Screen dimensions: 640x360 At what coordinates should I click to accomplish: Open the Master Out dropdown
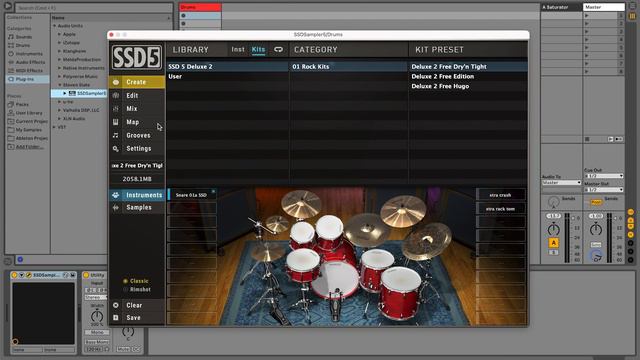point(604,190)
